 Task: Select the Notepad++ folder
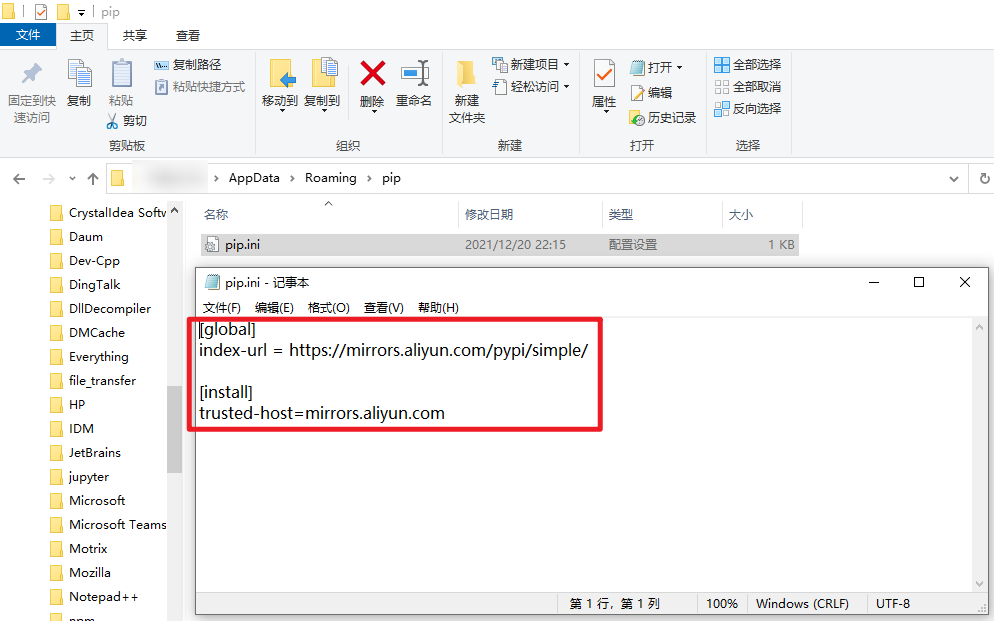point(94,597)
